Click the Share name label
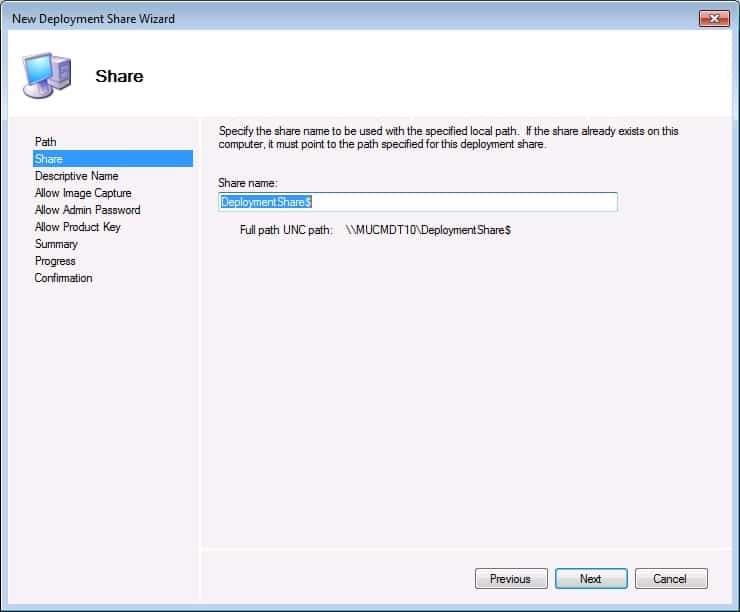 [x=248, y=183]
